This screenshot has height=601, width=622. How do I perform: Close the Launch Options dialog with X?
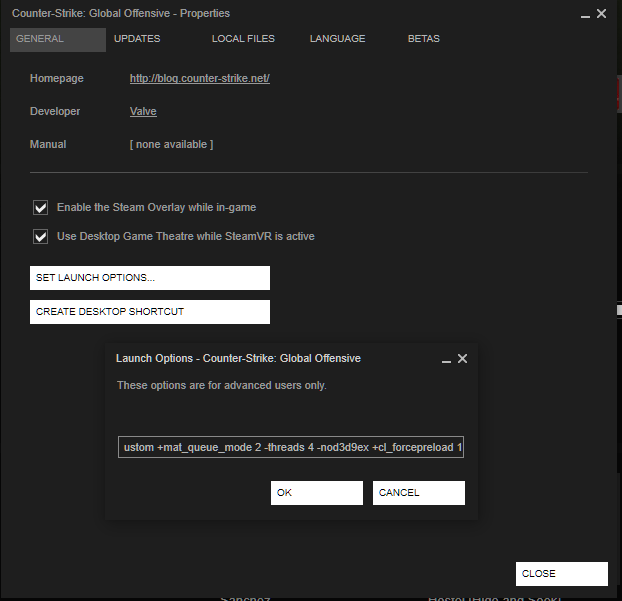(x=462, y=359)
